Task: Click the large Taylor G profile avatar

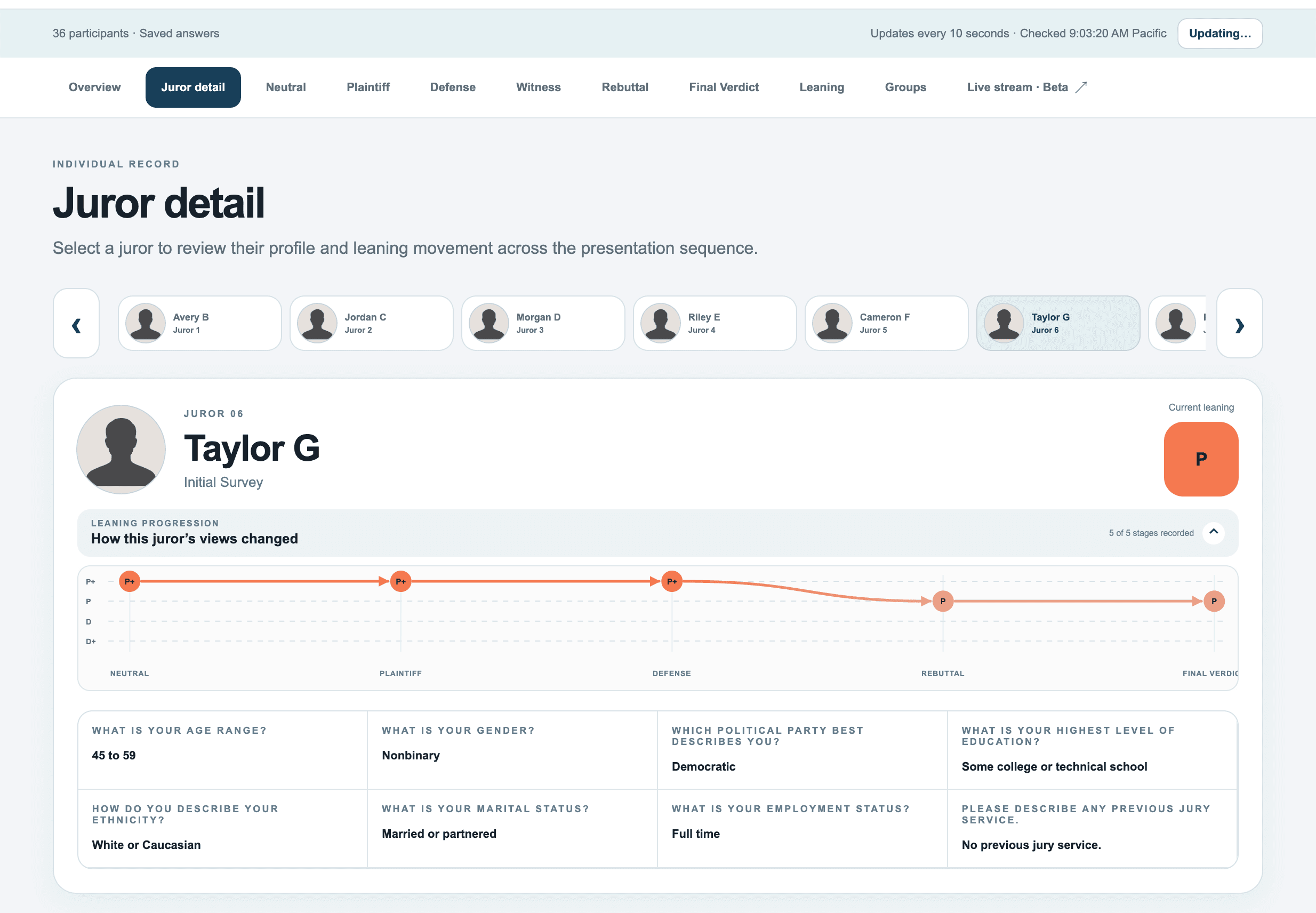Action: 121,450
